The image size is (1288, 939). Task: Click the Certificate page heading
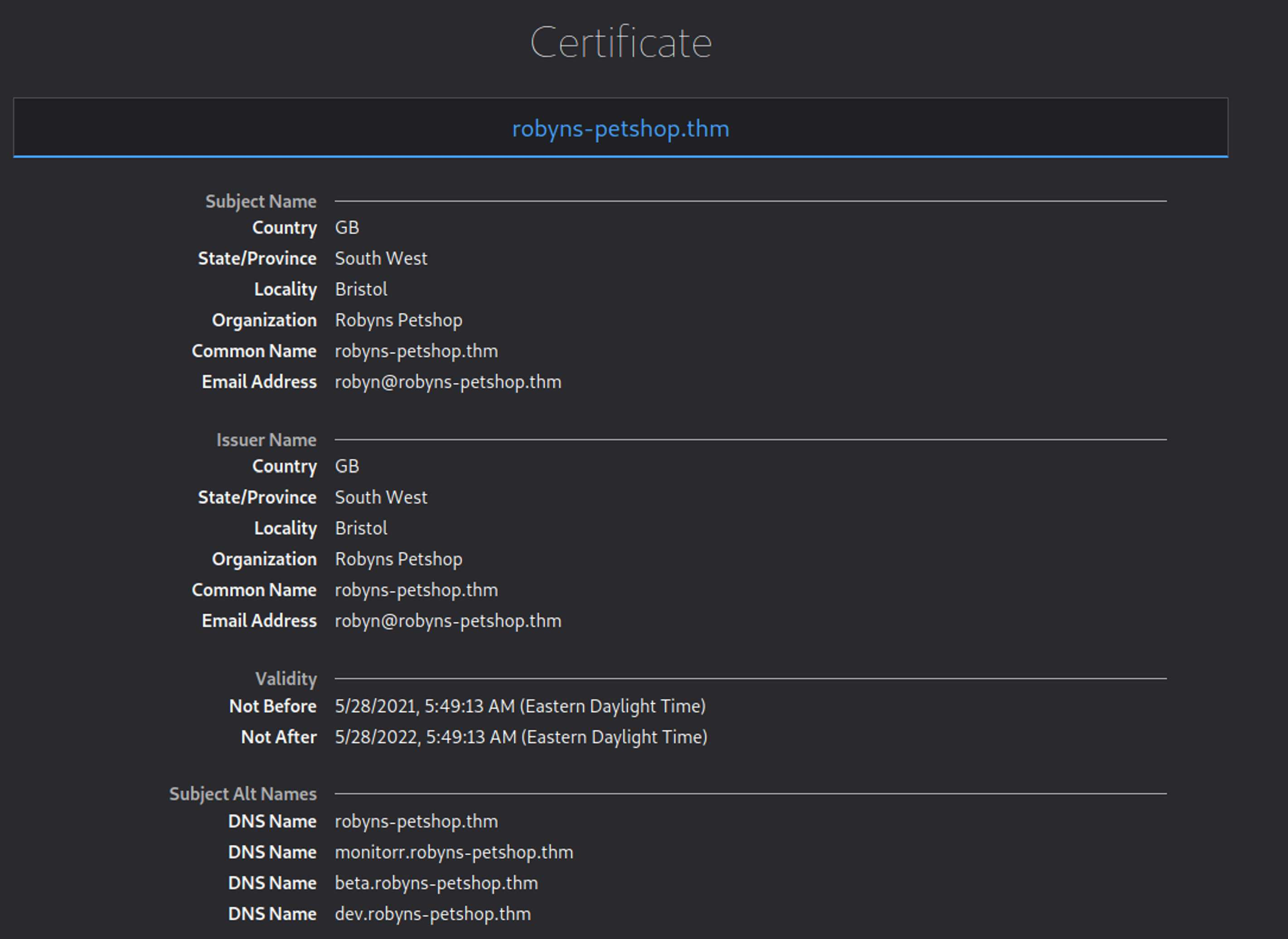(x=620, y=43)
